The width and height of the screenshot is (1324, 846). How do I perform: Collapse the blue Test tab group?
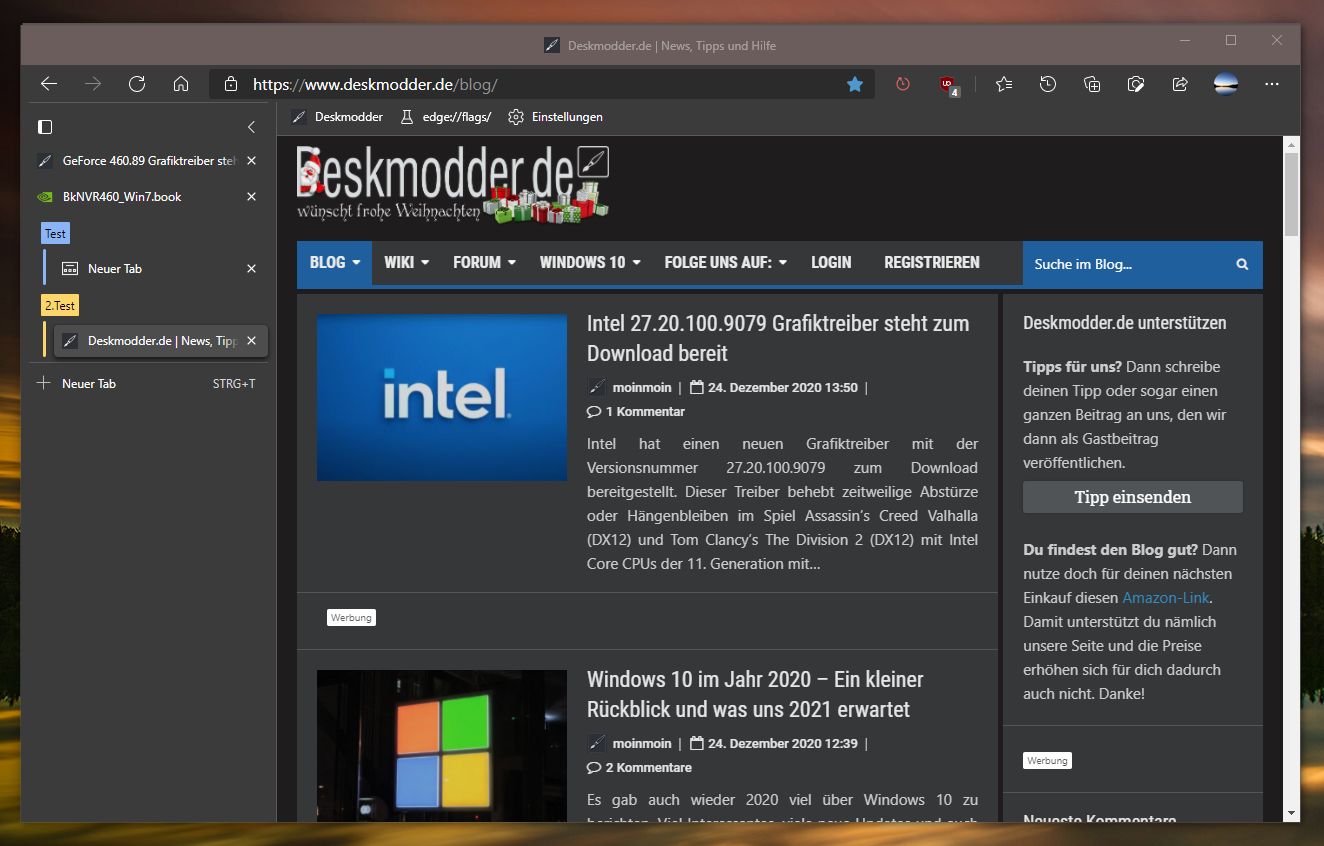(56, 233)
